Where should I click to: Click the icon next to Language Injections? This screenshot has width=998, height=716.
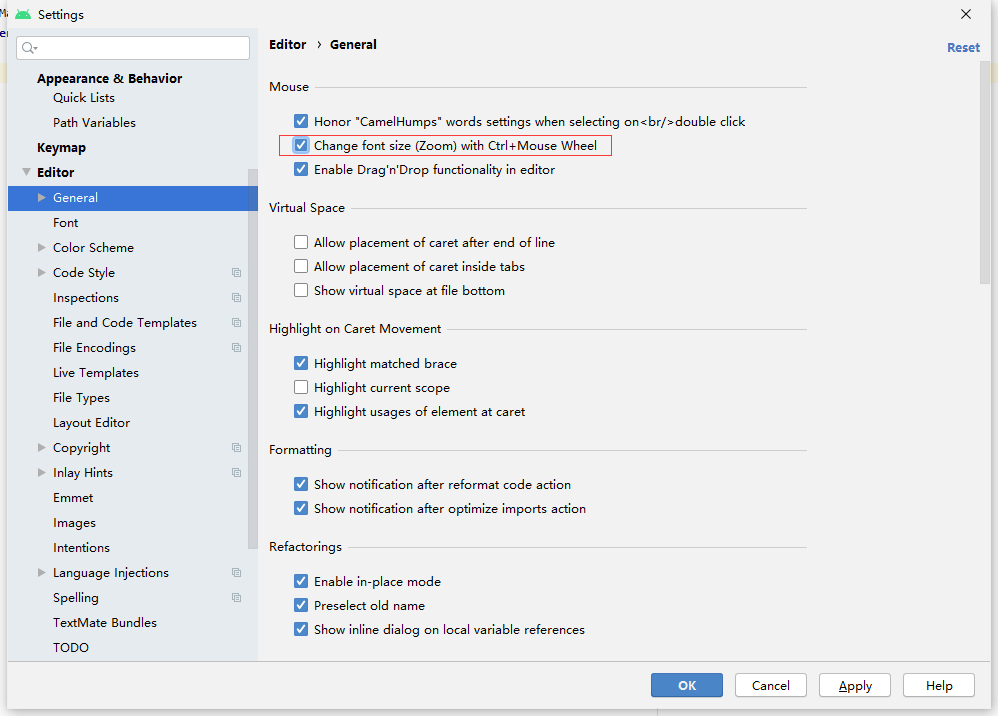236,572
